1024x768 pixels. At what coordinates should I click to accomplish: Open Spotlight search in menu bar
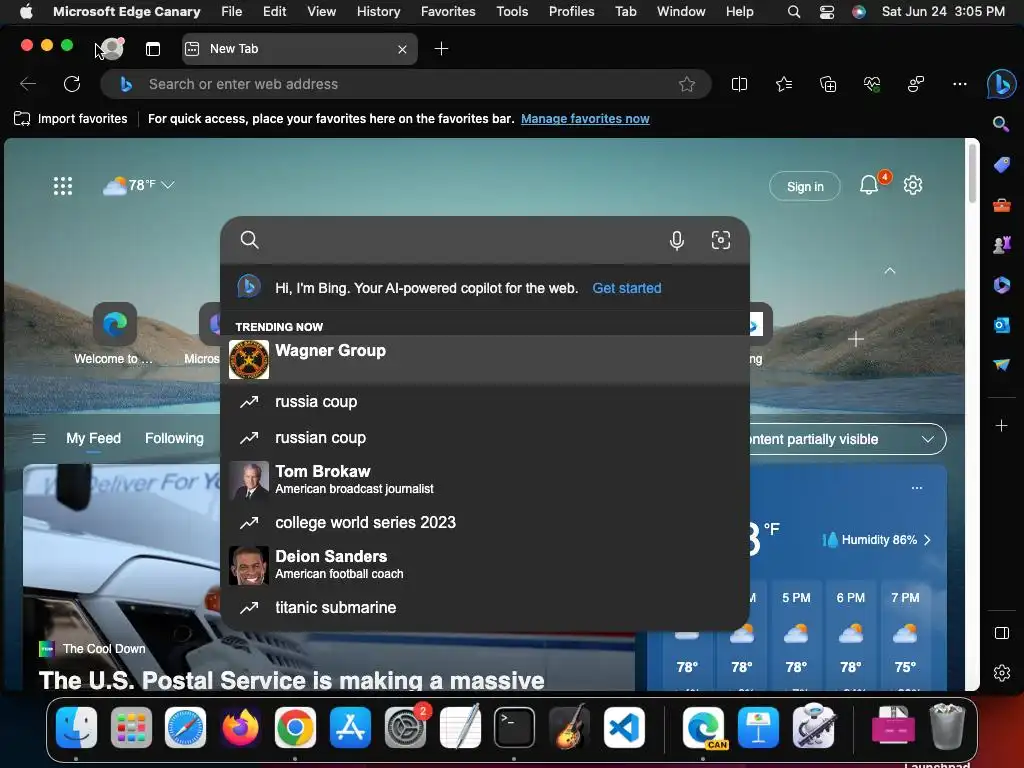click(793, 11)
